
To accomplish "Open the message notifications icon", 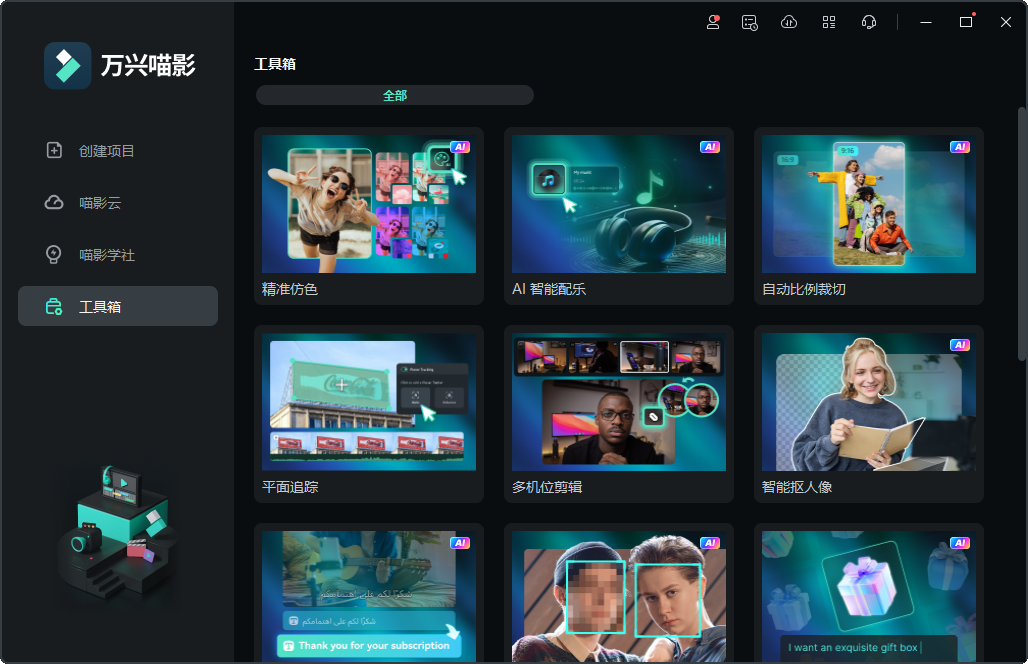I will tap(749, 23).
